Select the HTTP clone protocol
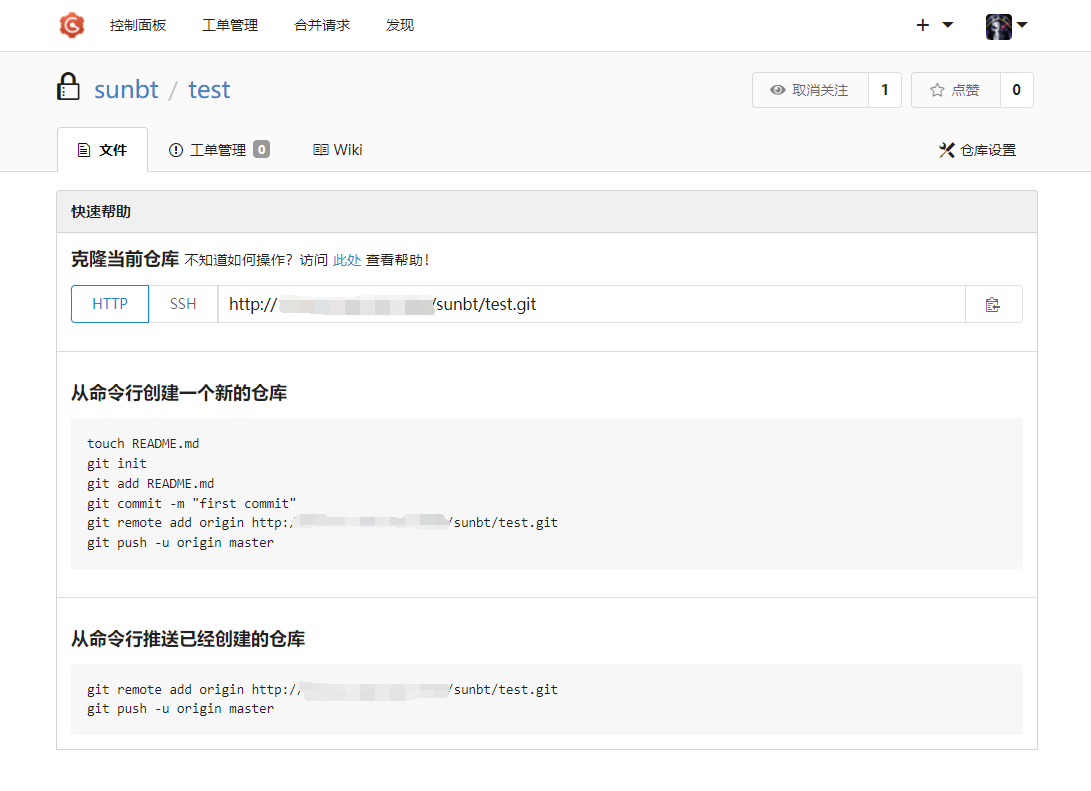Viewport: 1091px width, 791px height. pyautogui.click(x=109, y=303)
